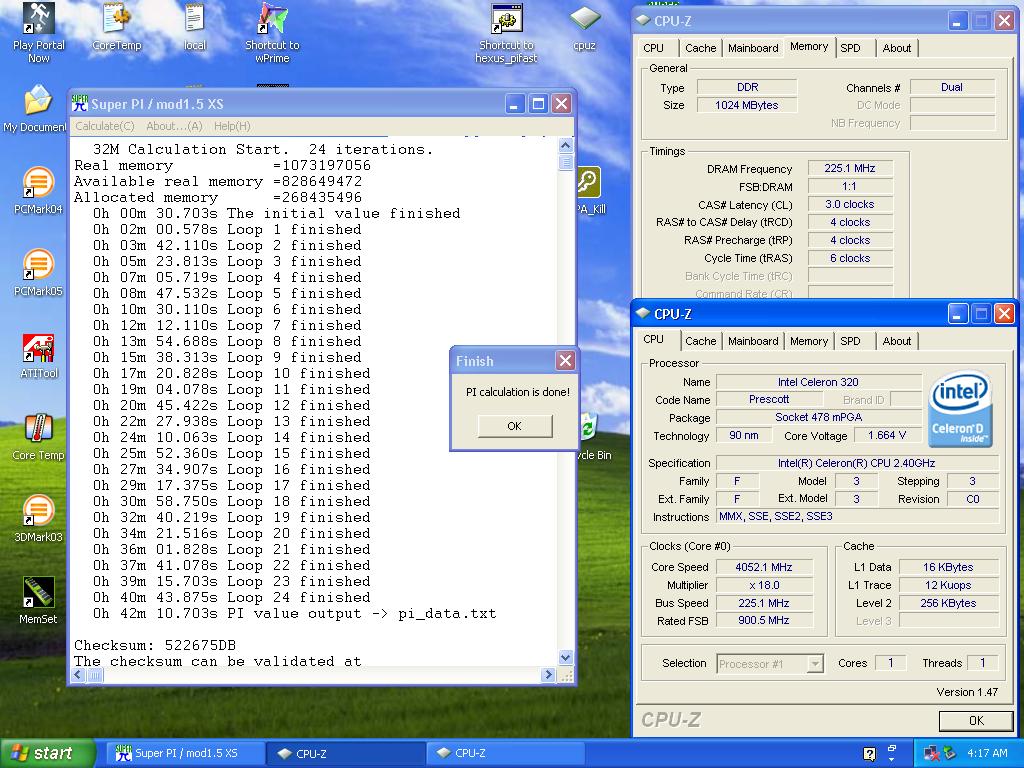1024x768 pixels.
Task: Click scroll up arrow in Super PI
Action: (566, 145)
